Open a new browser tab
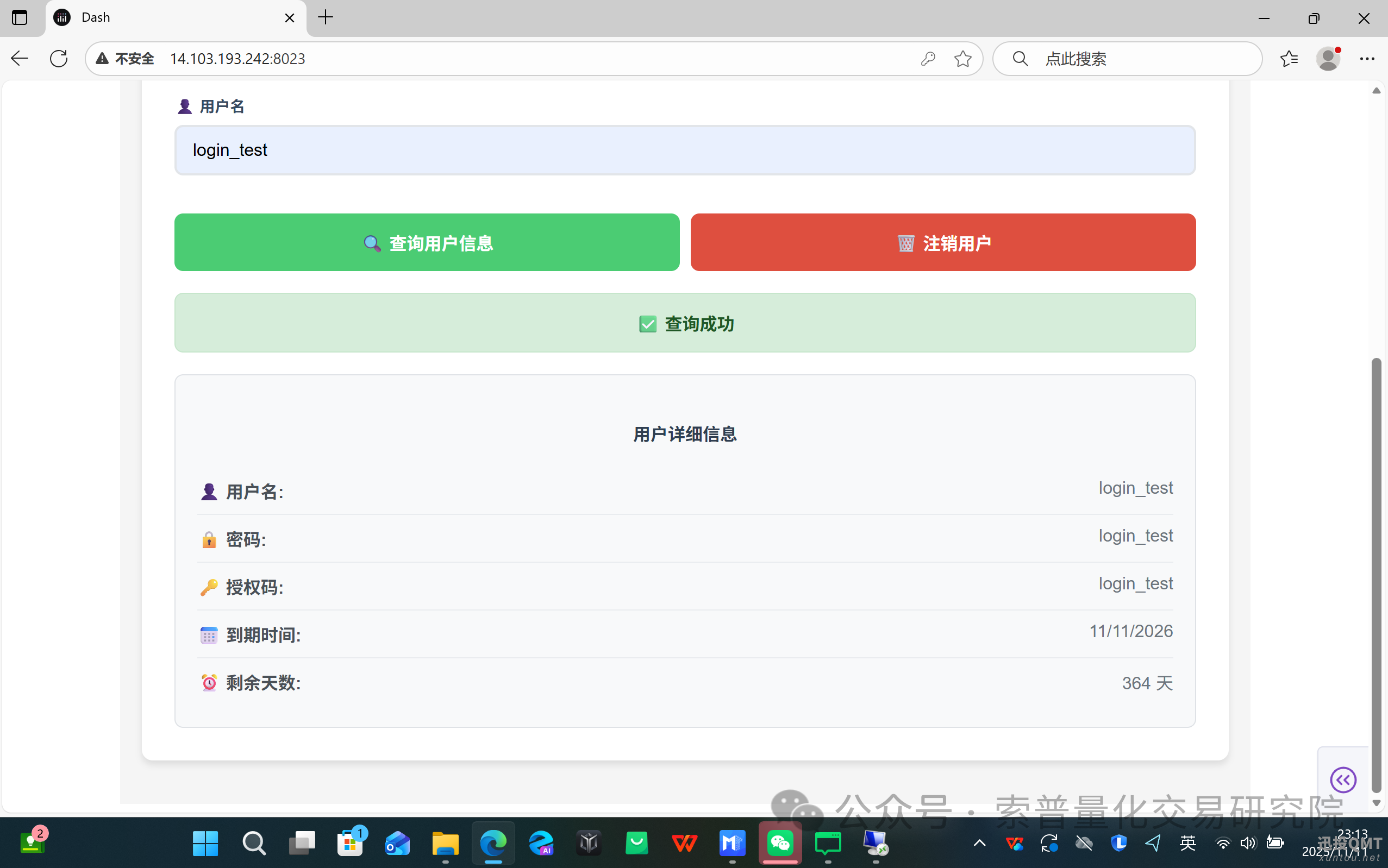 325,17
